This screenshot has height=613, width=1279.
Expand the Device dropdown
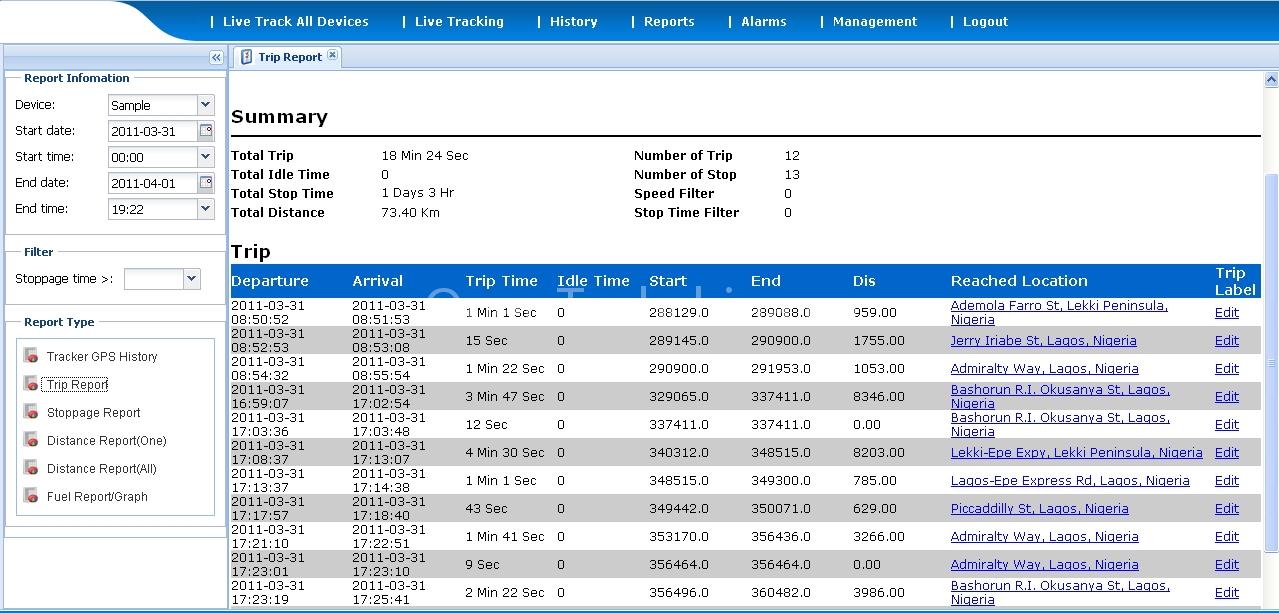205,104
